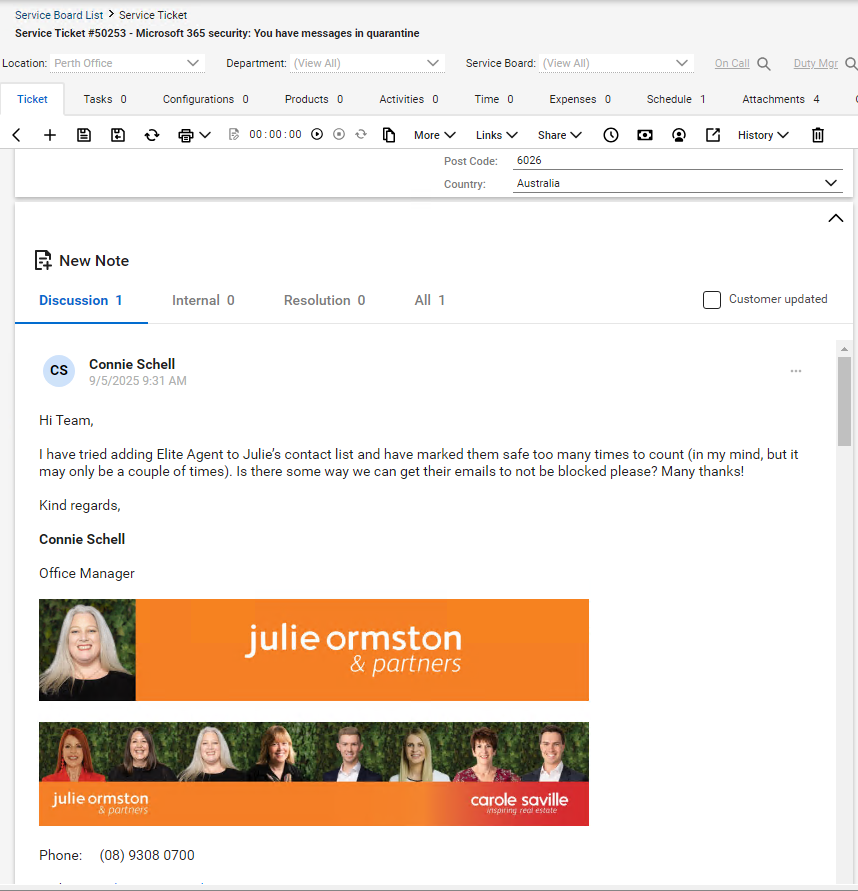Click the copy ticket icon
This screenshot has width=858, height=891.
pyautogui.click(x=389, y=135)
